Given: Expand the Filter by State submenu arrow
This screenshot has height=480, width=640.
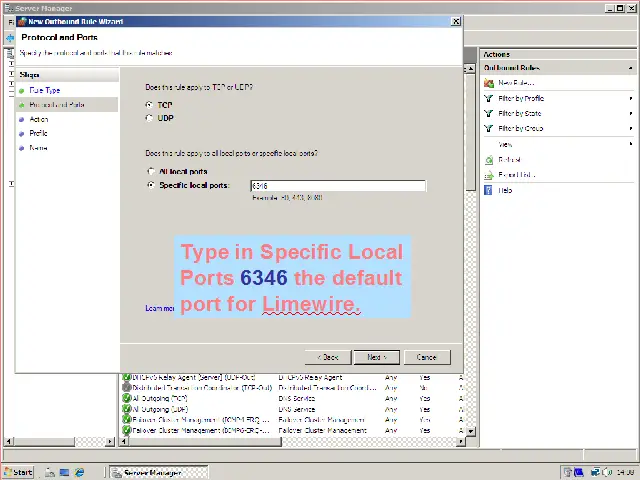Looking at the screenshot, I should point(631,113).
